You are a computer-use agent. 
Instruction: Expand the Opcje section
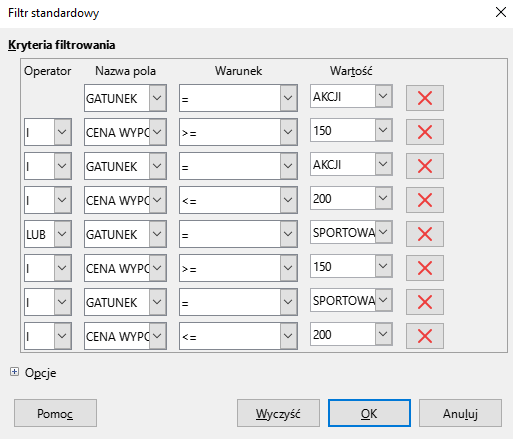(x=14, y=372)
